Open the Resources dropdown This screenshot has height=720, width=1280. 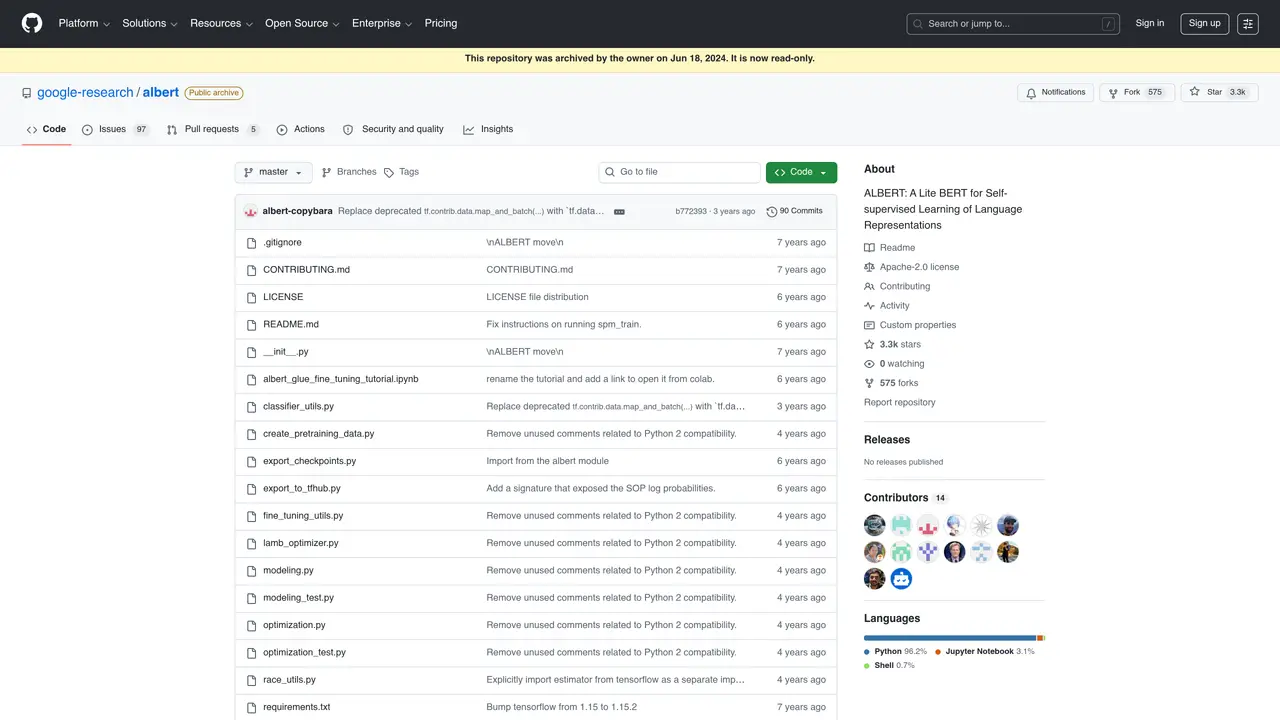click(221, 23)
